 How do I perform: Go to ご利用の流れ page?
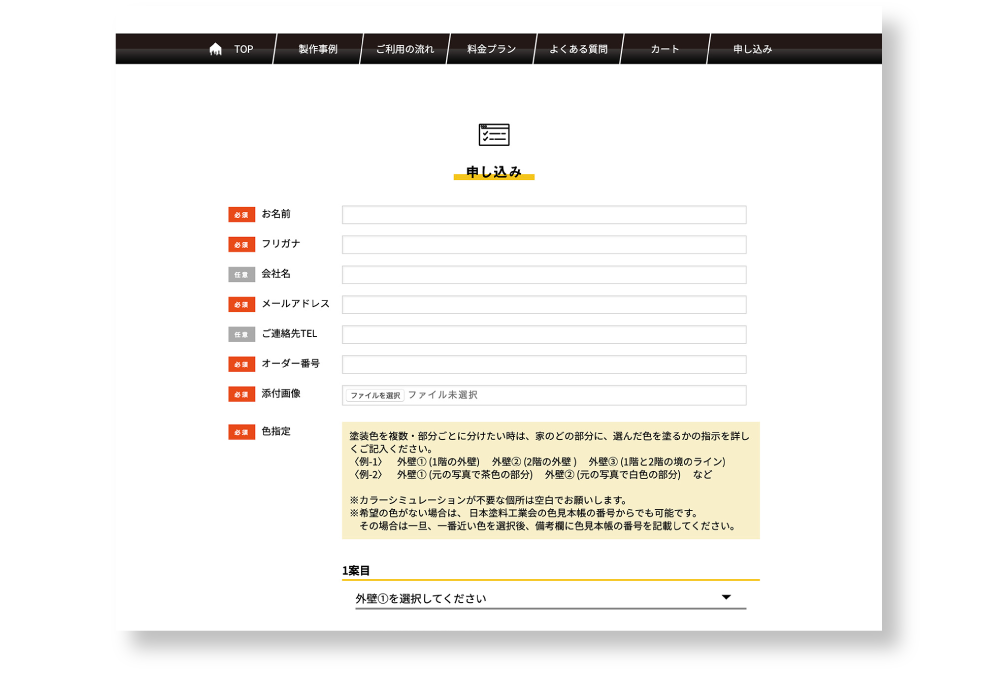pos(405,49)
